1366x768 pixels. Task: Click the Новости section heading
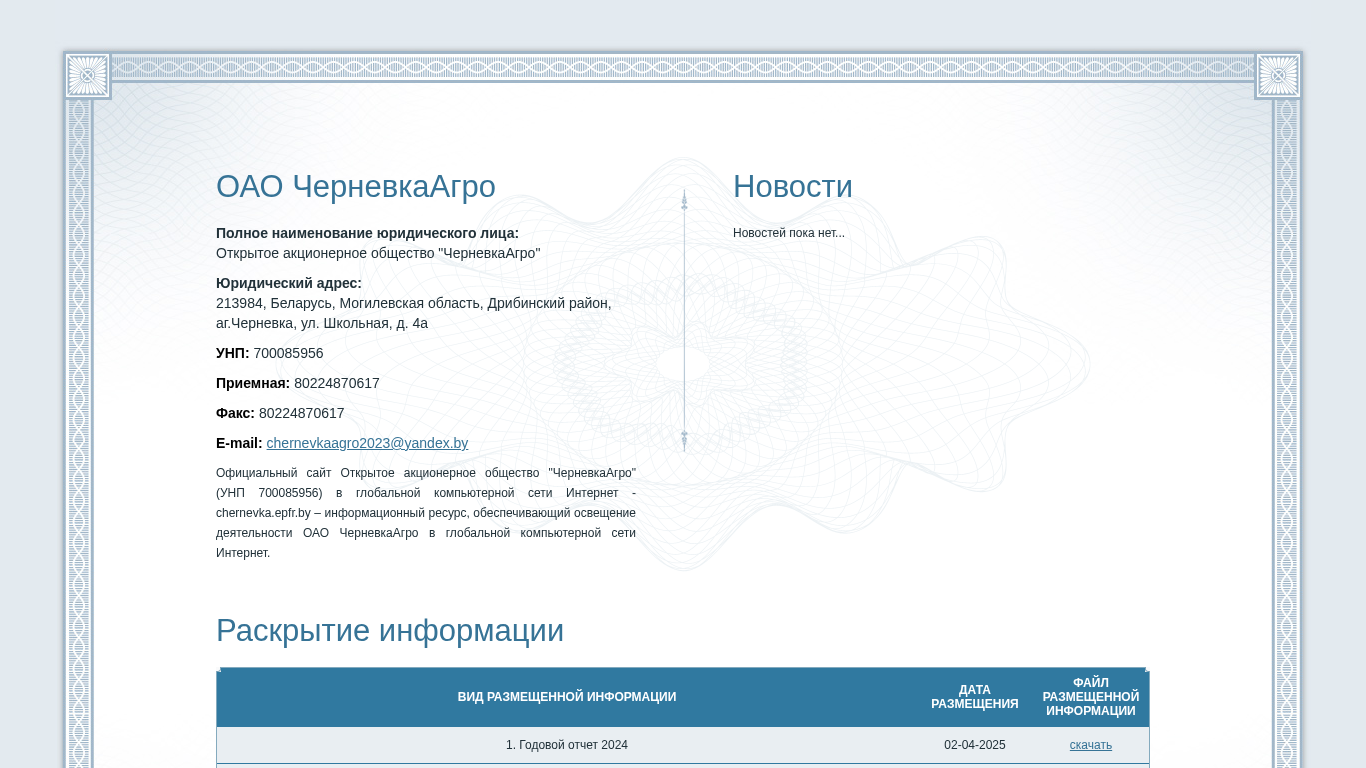coord(793,187)
